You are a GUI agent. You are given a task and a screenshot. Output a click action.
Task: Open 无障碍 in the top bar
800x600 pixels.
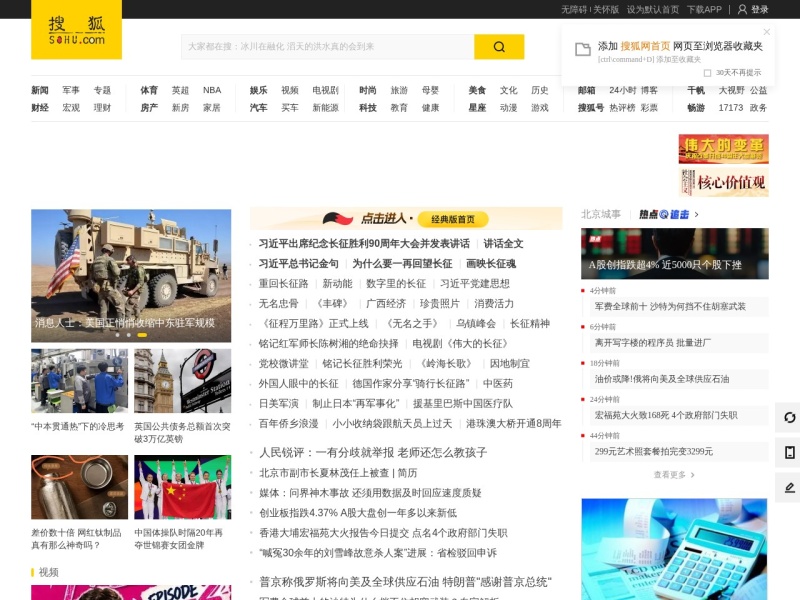click(574, 9)
